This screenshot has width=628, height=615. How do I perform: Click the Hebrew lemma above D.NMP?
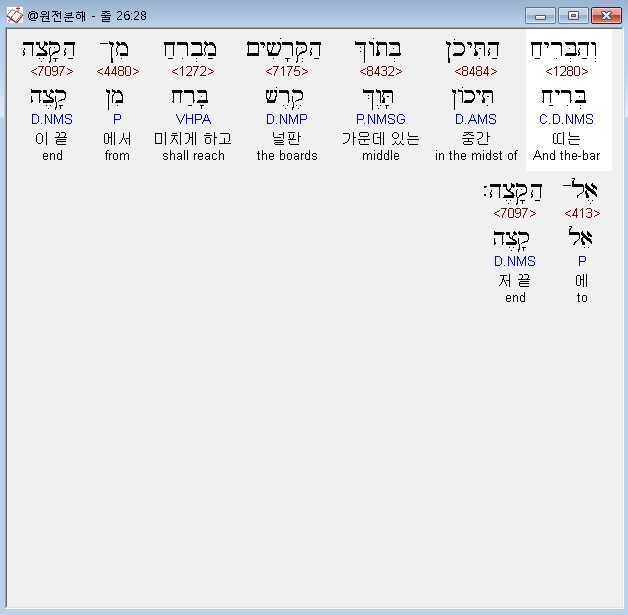(284, 98)
